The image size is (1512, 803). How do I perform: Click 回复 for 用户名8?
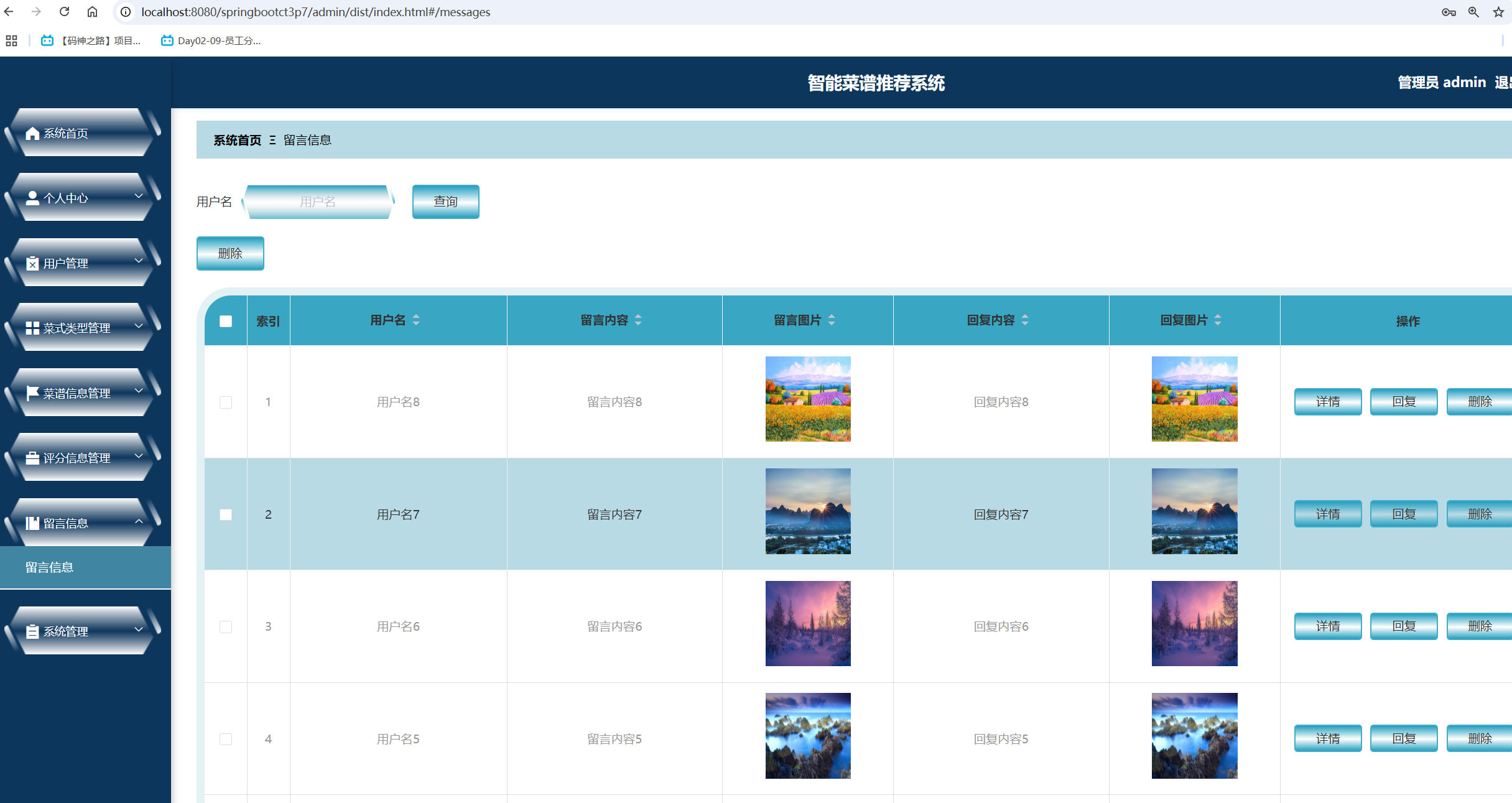[1404, 402]
